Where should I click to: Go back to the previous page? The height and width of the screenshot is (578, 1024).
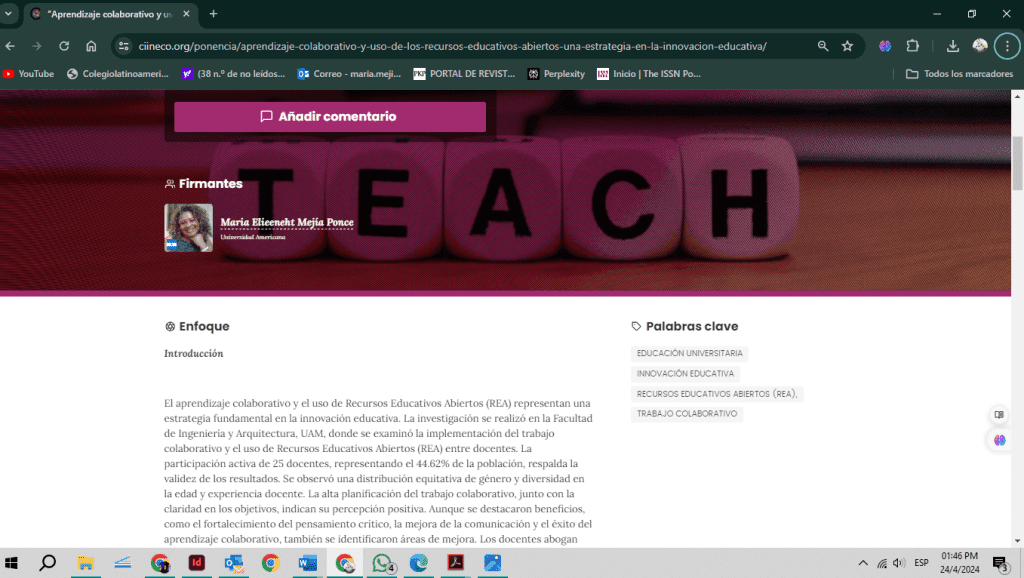coord(10,46)
